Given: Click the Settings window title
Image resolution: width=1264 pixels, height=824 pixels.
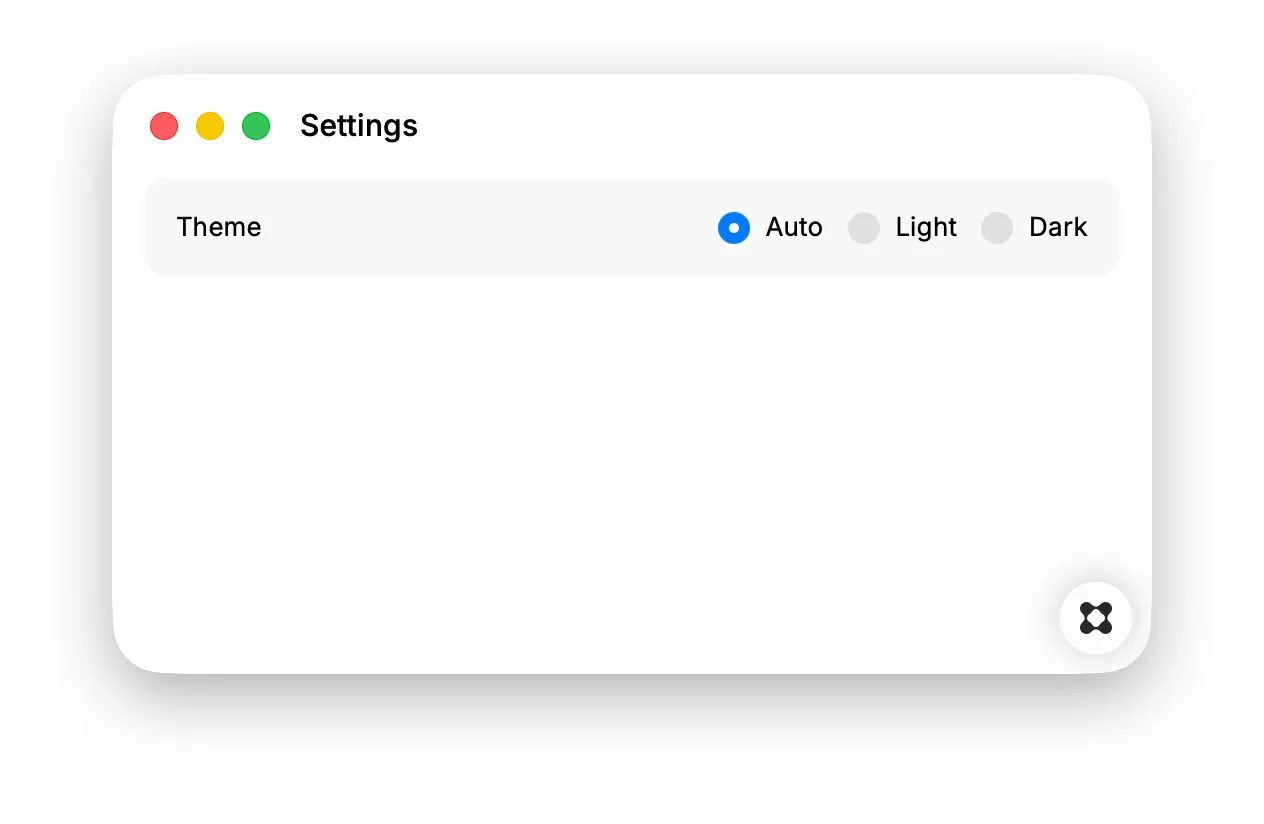Looking at the screenshot, I should (359, 126).
